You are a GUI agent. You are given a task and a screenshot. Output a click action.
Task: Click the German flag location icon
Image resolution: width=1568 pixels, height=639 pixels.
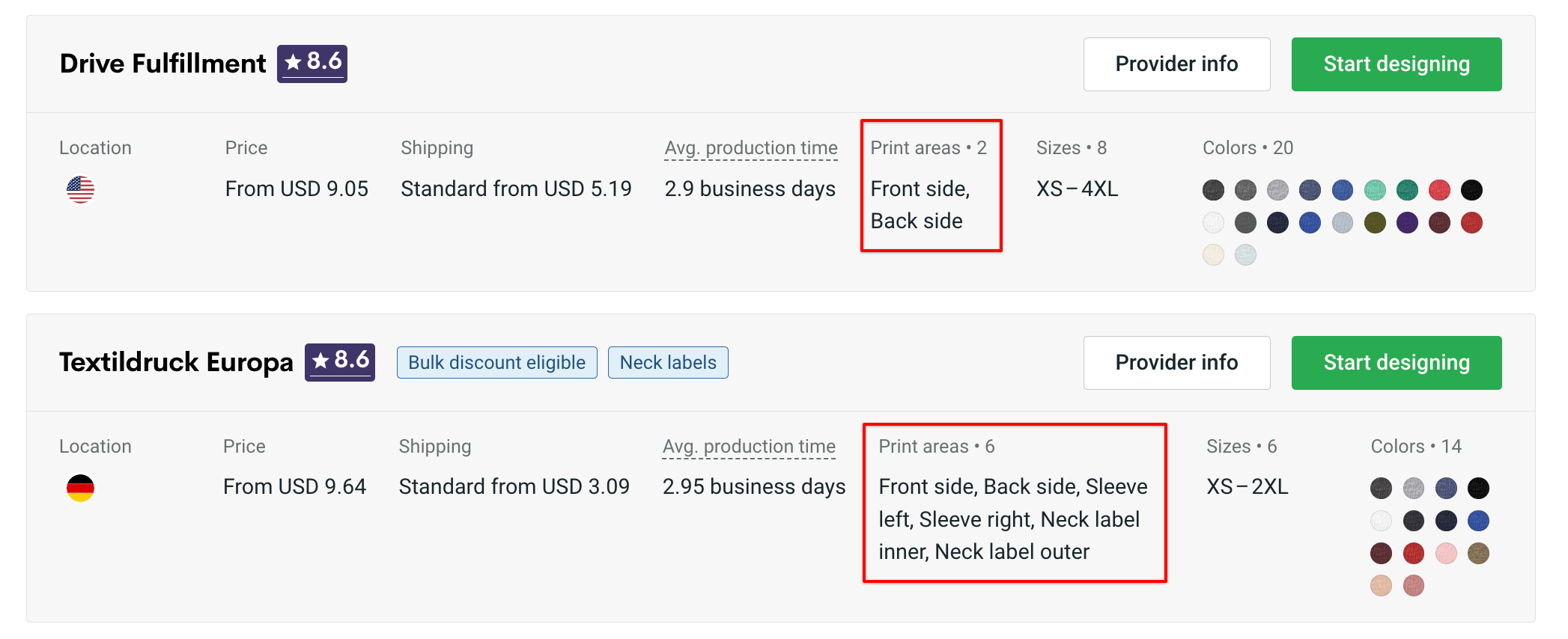tap(81, 489)
